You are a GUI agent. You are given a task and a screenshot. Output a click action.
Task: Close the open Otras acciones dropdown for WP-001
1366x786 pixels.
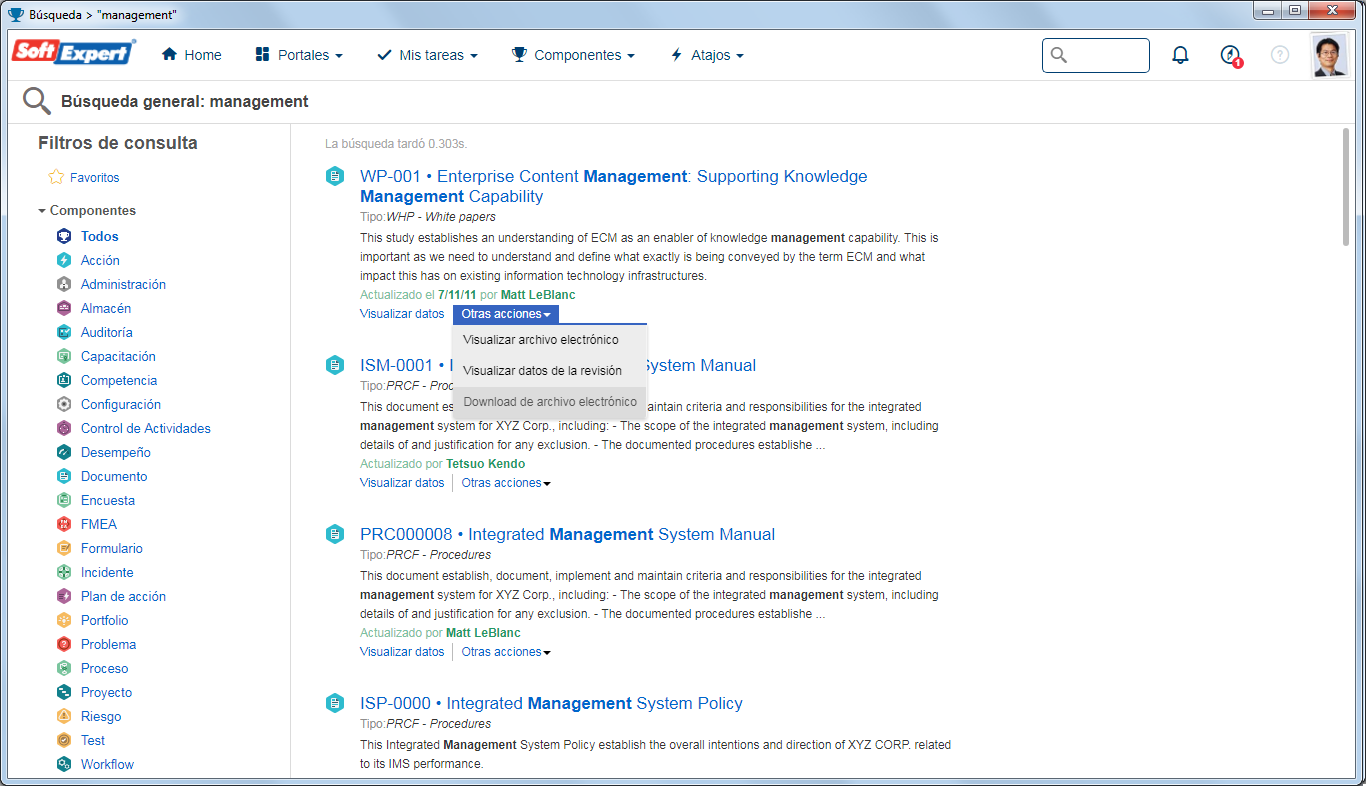coord(506,314)
